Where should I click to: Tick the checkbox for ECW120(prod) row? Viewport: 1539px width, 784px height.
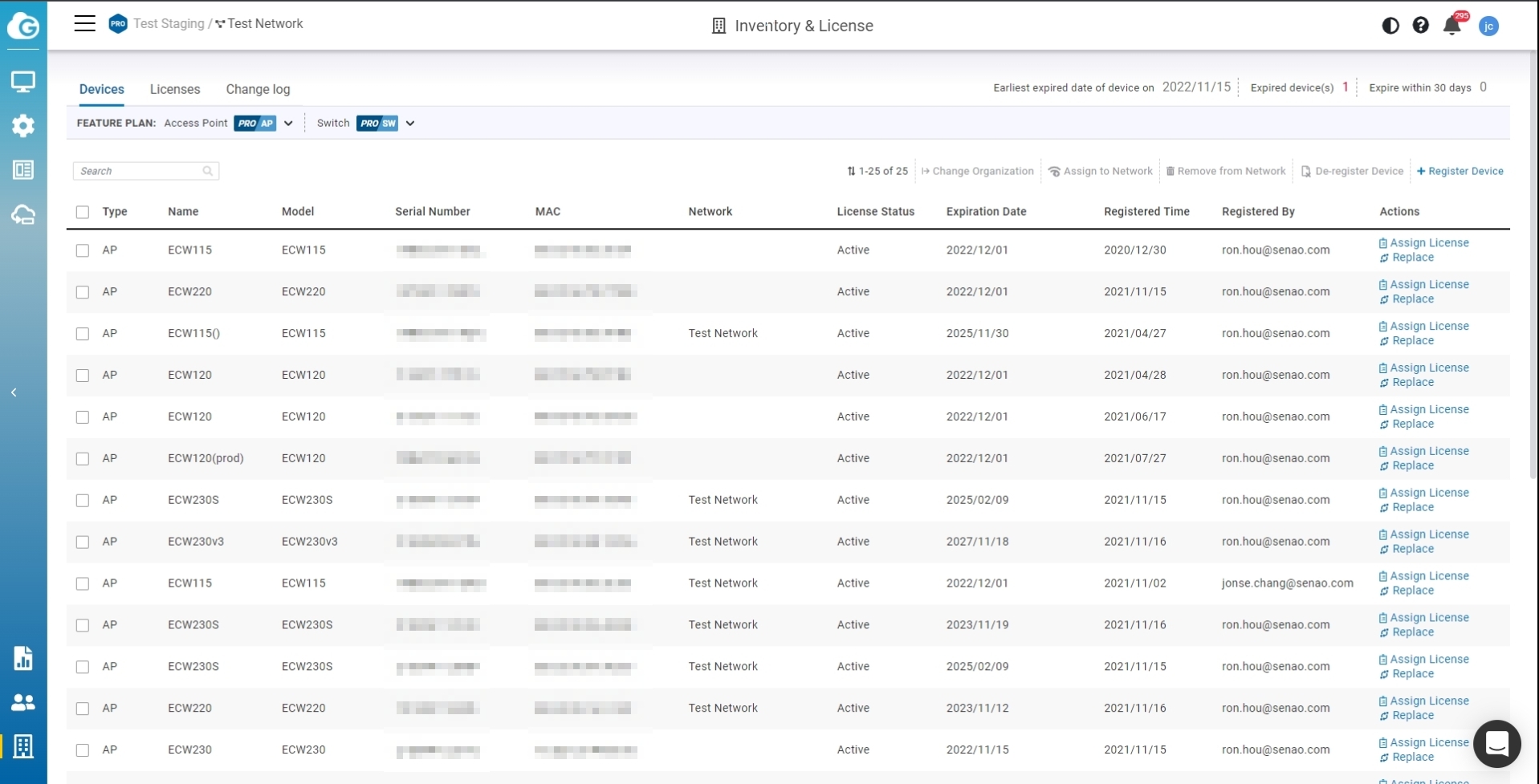[83, 459]
